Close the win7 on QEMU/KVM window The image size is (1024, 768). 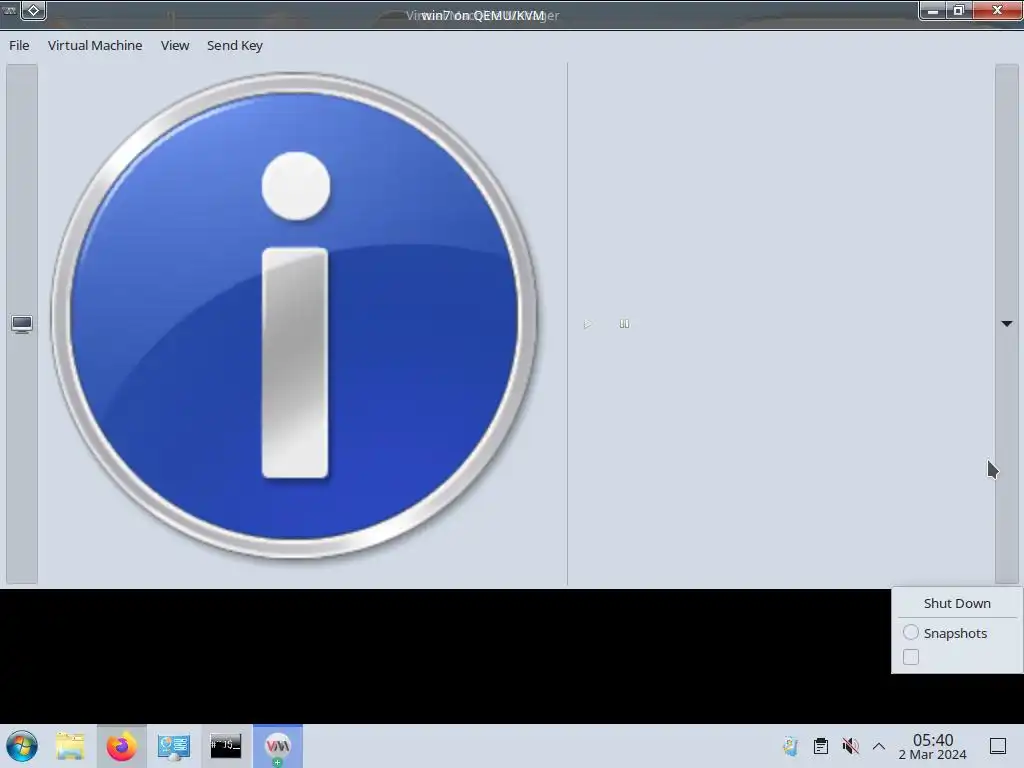point(997,10)
